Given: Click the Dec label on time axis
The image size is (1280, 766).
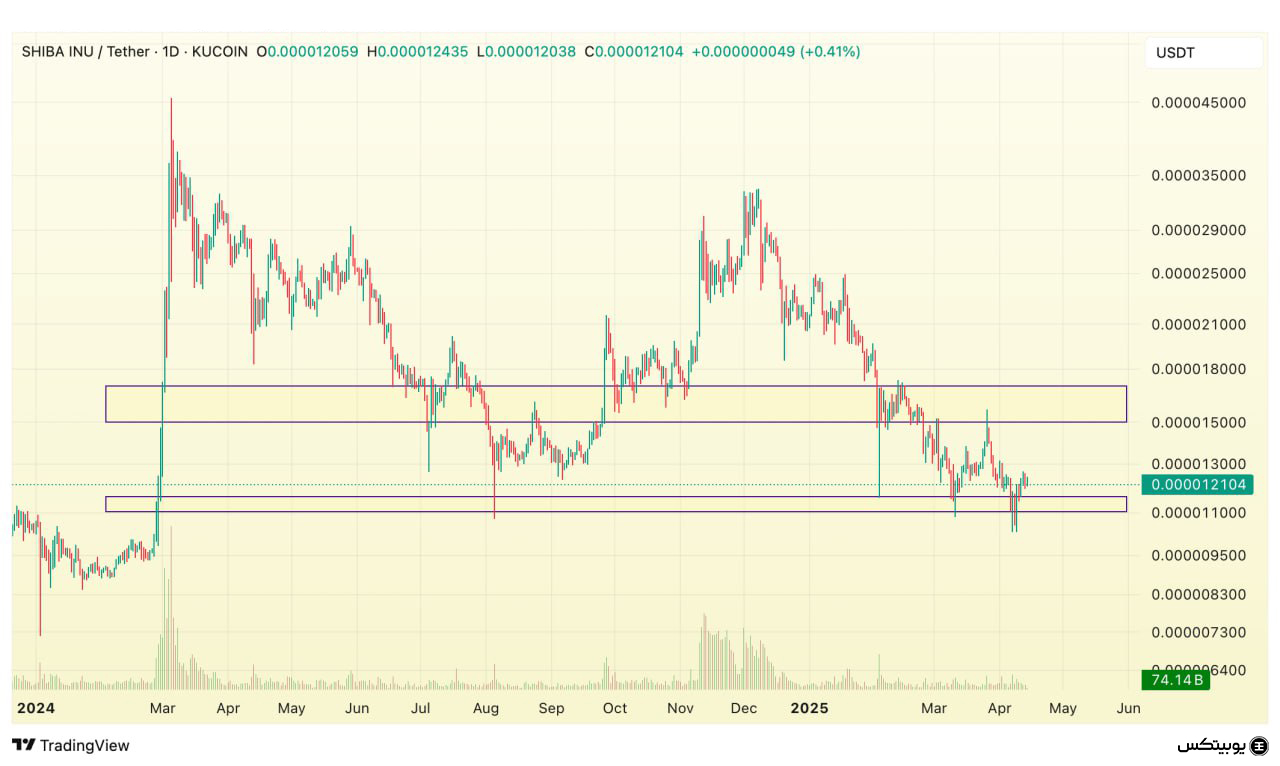Looking at the screenshot, I should pos(743,708).
